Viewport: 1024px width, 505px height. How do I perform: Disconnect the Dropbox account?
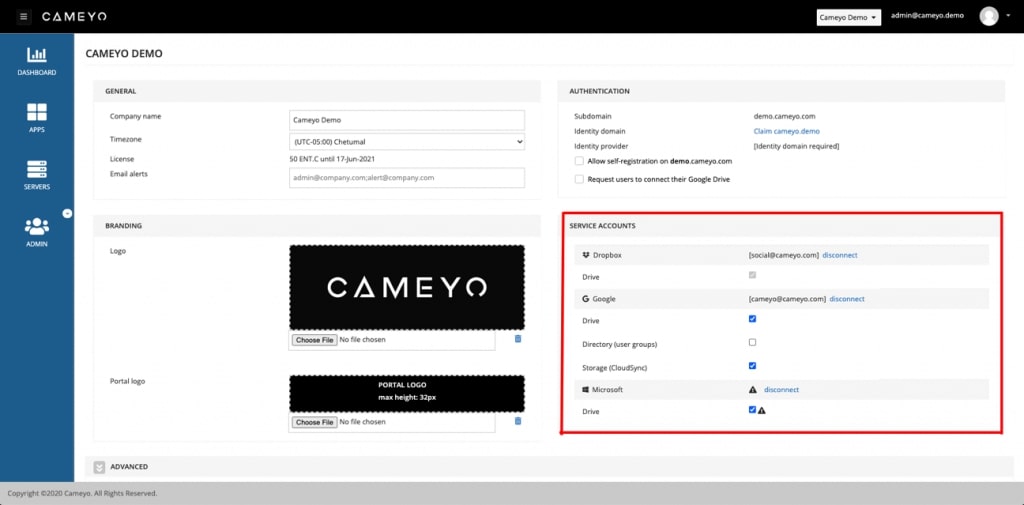pyautogui.click(x=840, y=255)
